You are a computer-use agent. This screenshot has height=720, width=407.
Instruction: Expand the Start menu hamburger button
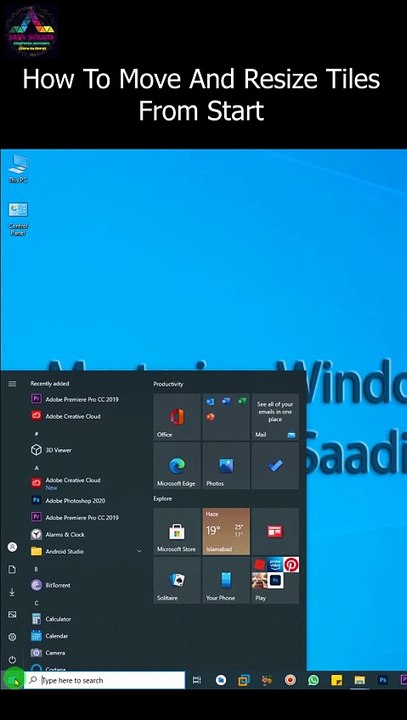point(12,383)
